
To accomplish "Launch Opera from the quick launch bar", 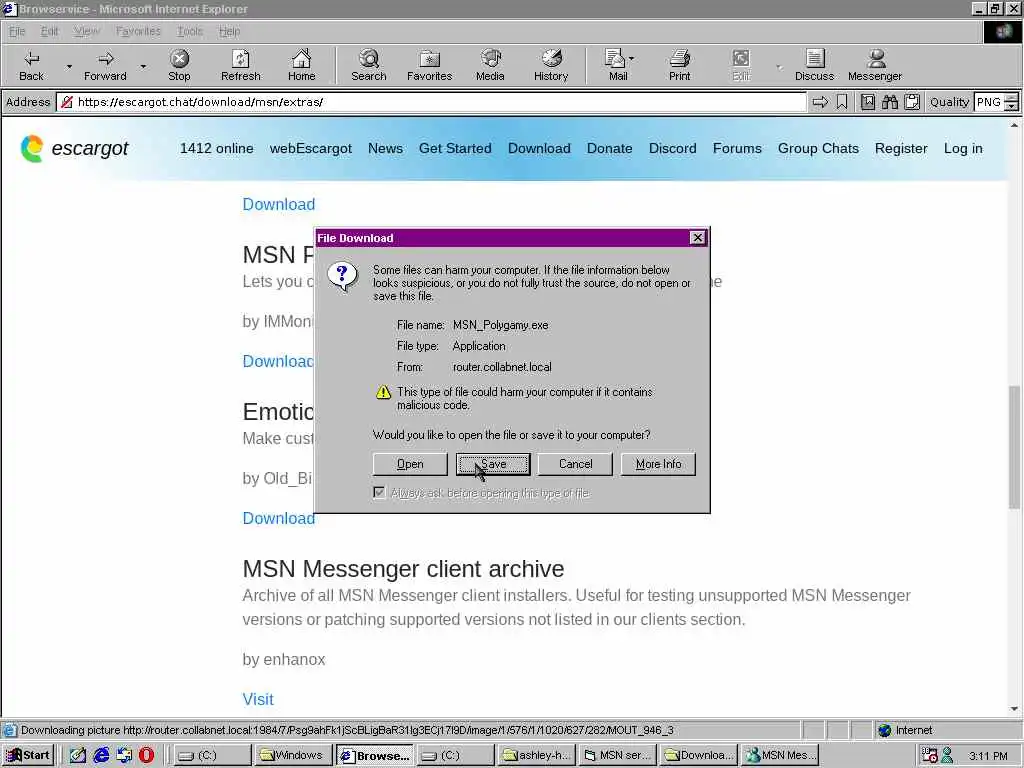I will point(146,755).
